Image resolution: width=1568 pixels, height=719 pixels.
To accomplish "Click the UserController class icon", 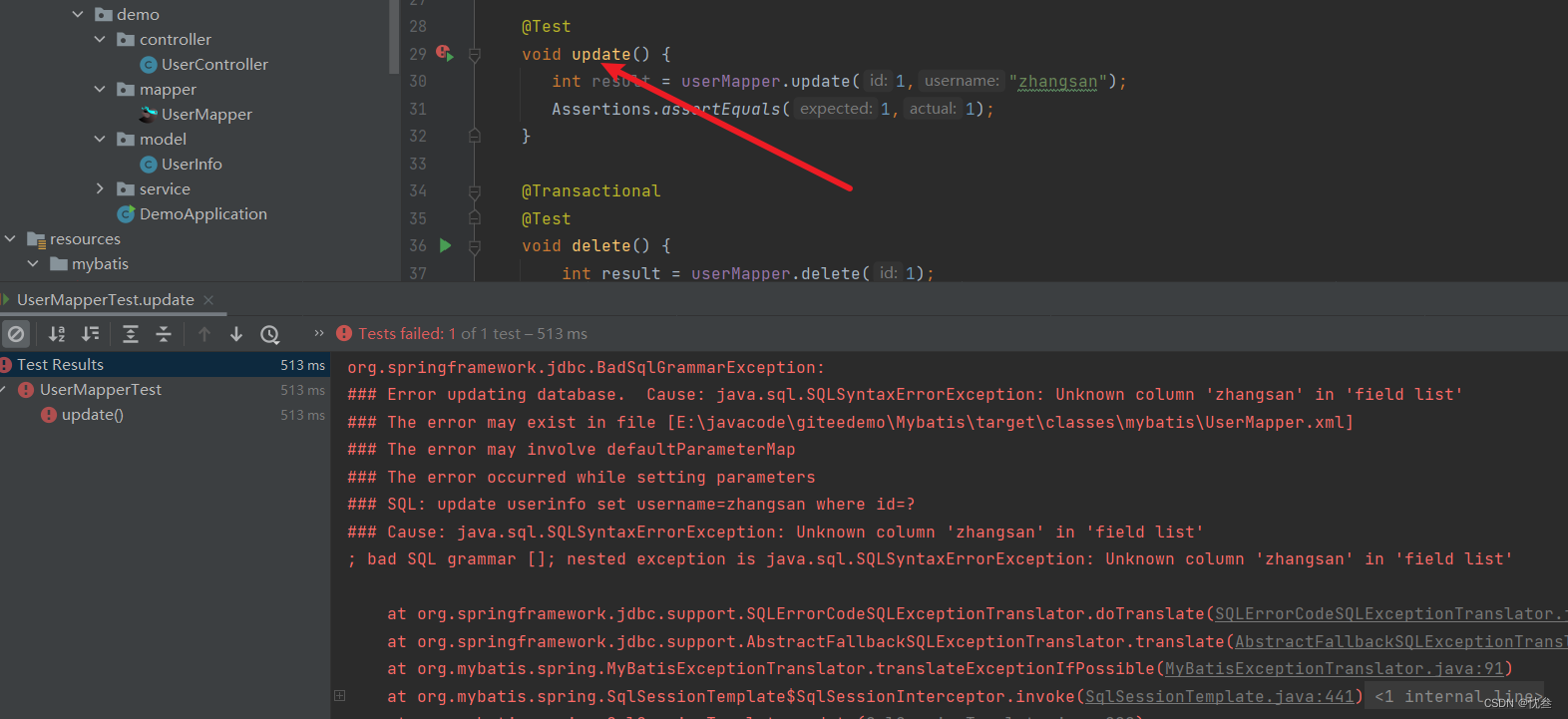I will click(148, 65).
